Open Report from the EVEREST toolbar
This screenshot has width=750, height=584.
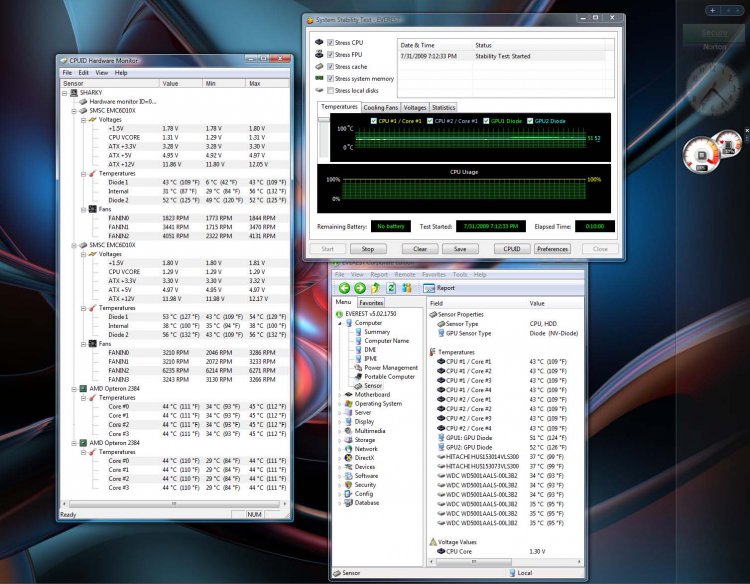439,288
